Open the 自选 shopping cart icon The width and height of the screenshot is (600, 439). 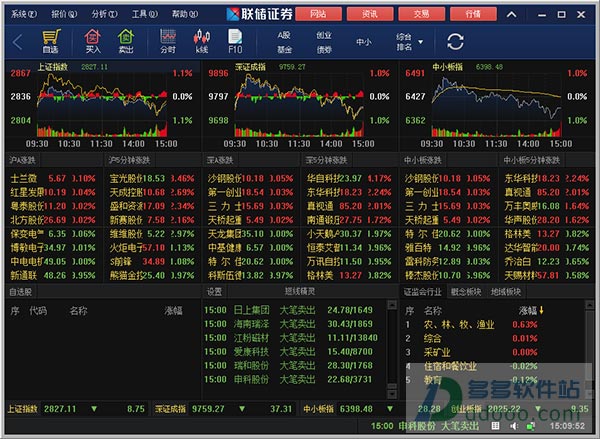coord(51,41)
